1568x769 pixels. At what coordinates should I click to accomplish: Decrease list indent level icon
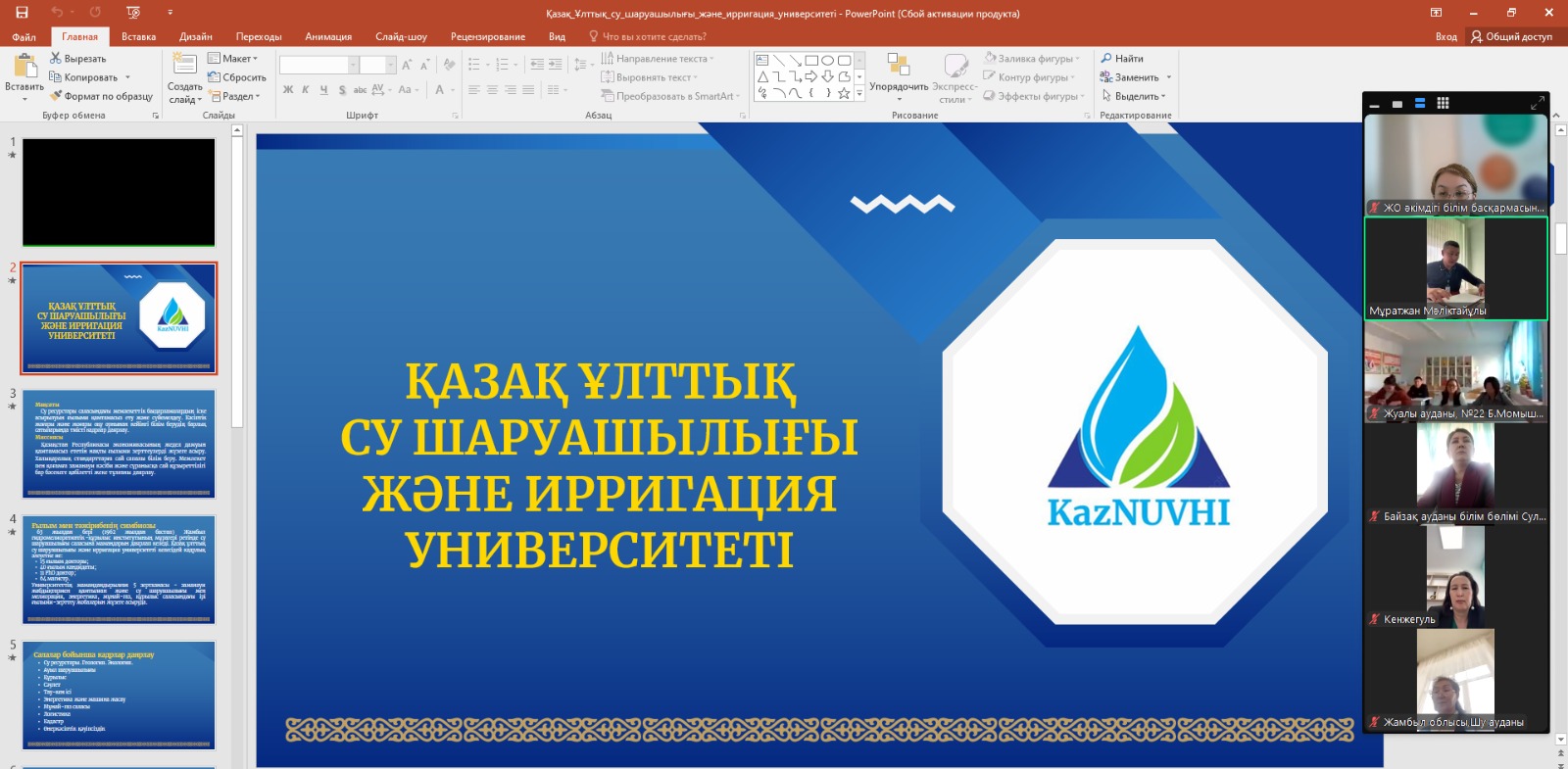point(537,65)
